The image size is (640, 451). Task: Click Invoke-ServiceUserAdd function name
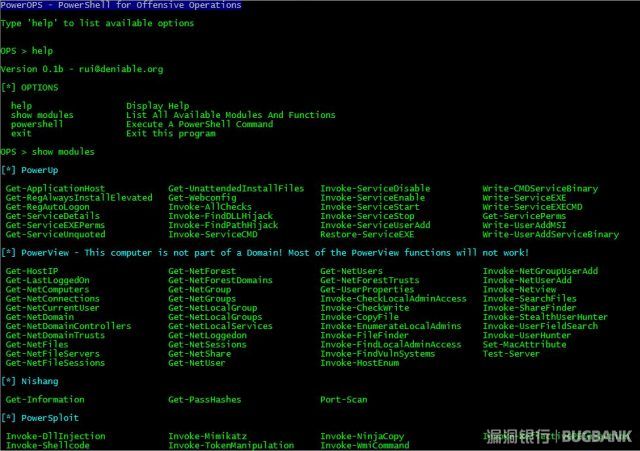[x=375, y=225]
